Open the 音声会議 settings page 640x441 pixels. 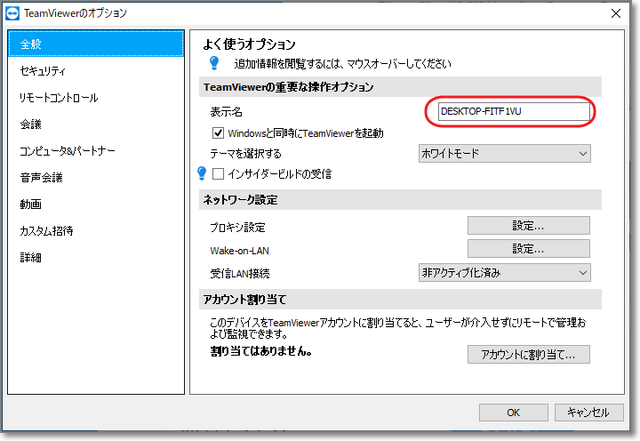click(96, 178)
